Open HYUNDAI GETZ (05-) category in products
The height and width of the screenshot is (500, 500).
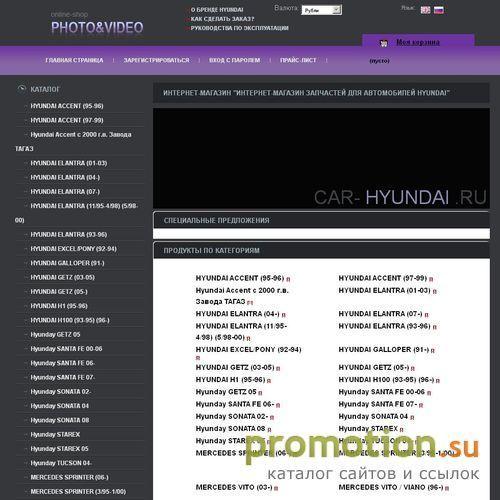coord(374,368)
